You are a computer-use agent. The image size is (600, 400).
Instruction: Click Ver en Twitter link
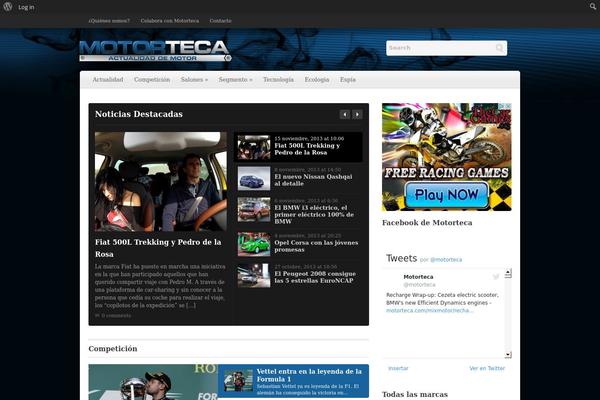[x=487, y=368]
